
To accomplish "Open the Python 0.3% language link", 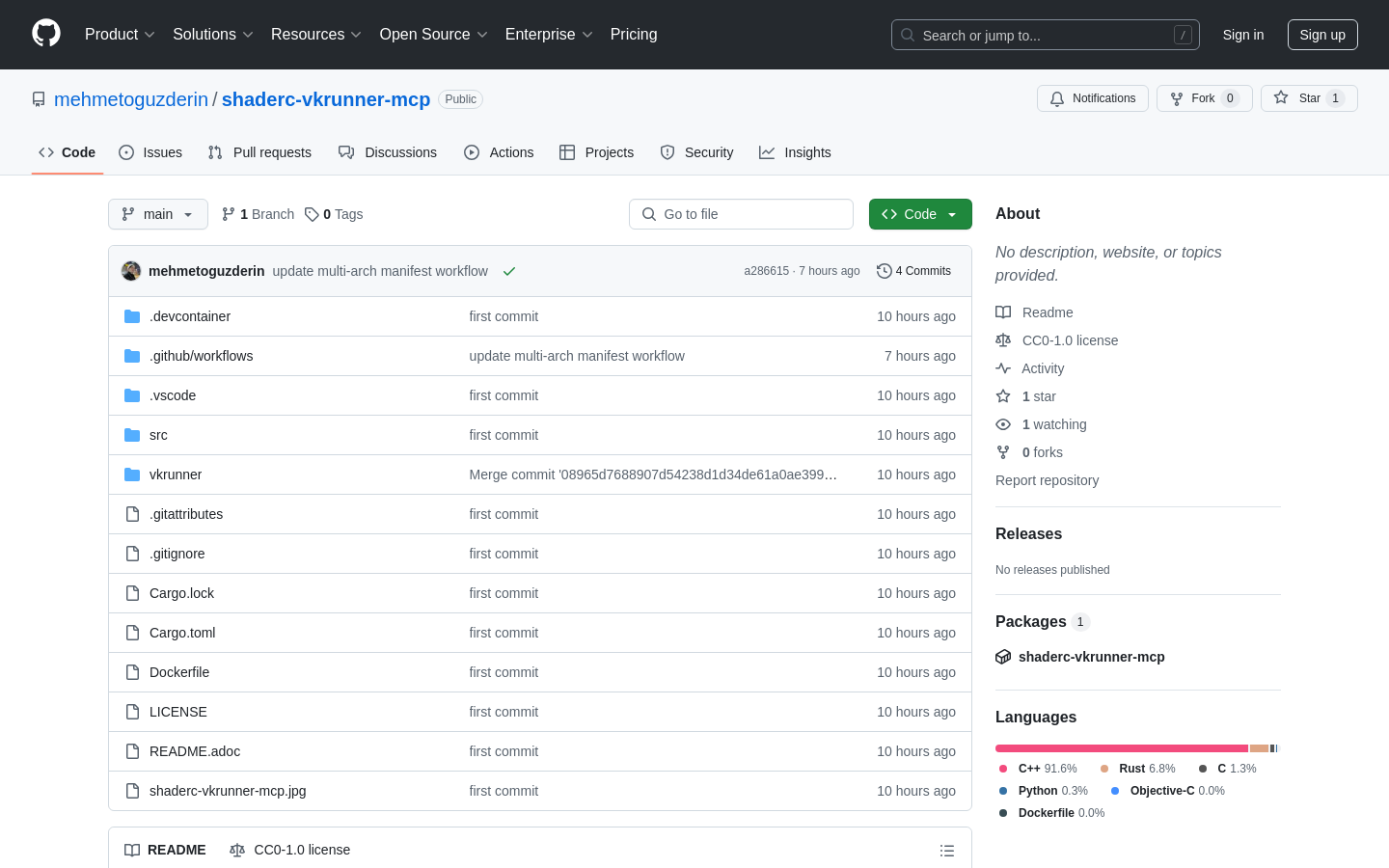I will click(1044, 791).
